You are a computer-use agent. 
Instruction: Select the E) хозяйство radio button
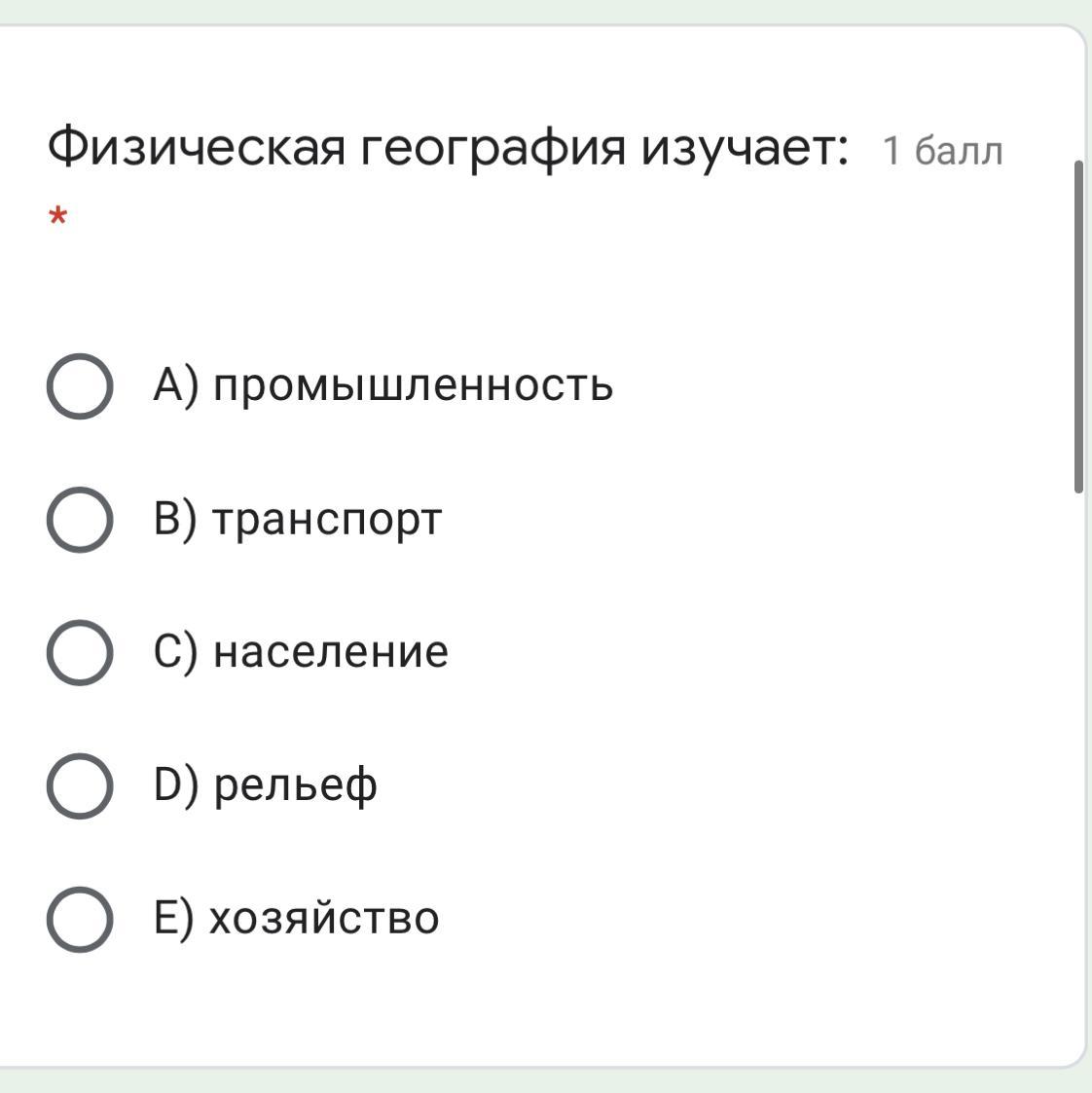(80, 920)
